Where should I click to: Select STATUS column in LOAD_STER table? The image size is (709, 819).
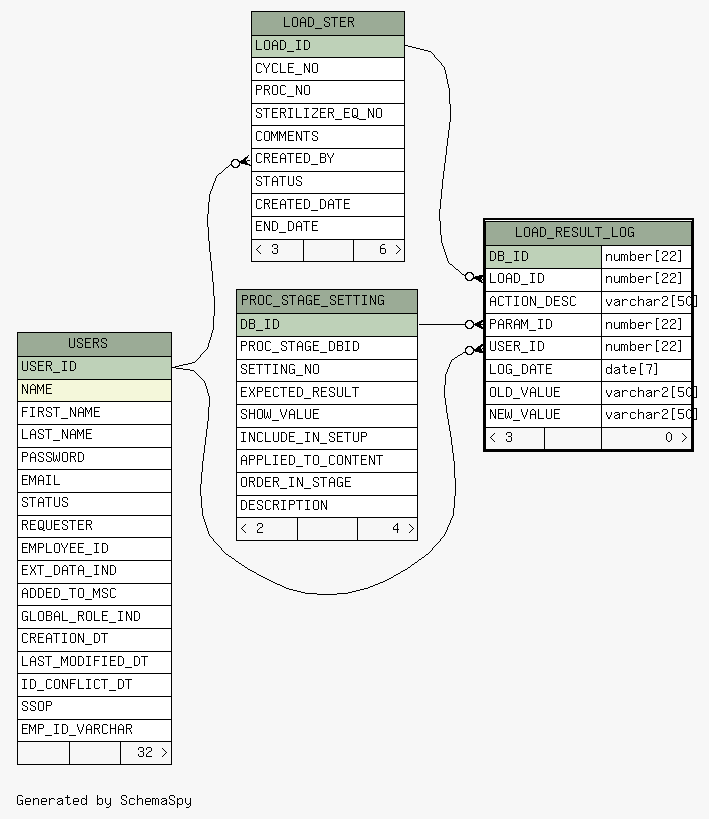(x=328, y=182)
